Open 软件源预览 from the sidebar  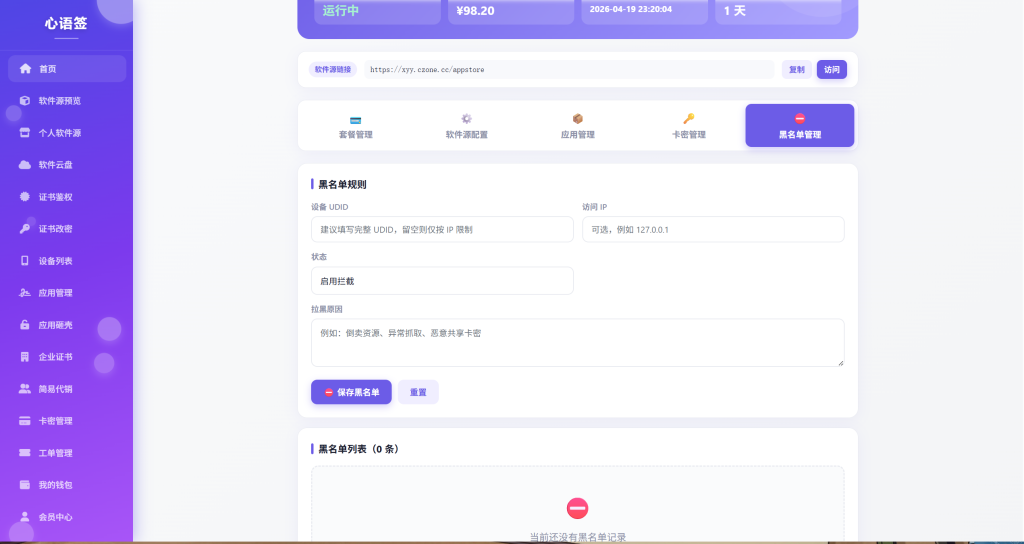click(67, 101)
